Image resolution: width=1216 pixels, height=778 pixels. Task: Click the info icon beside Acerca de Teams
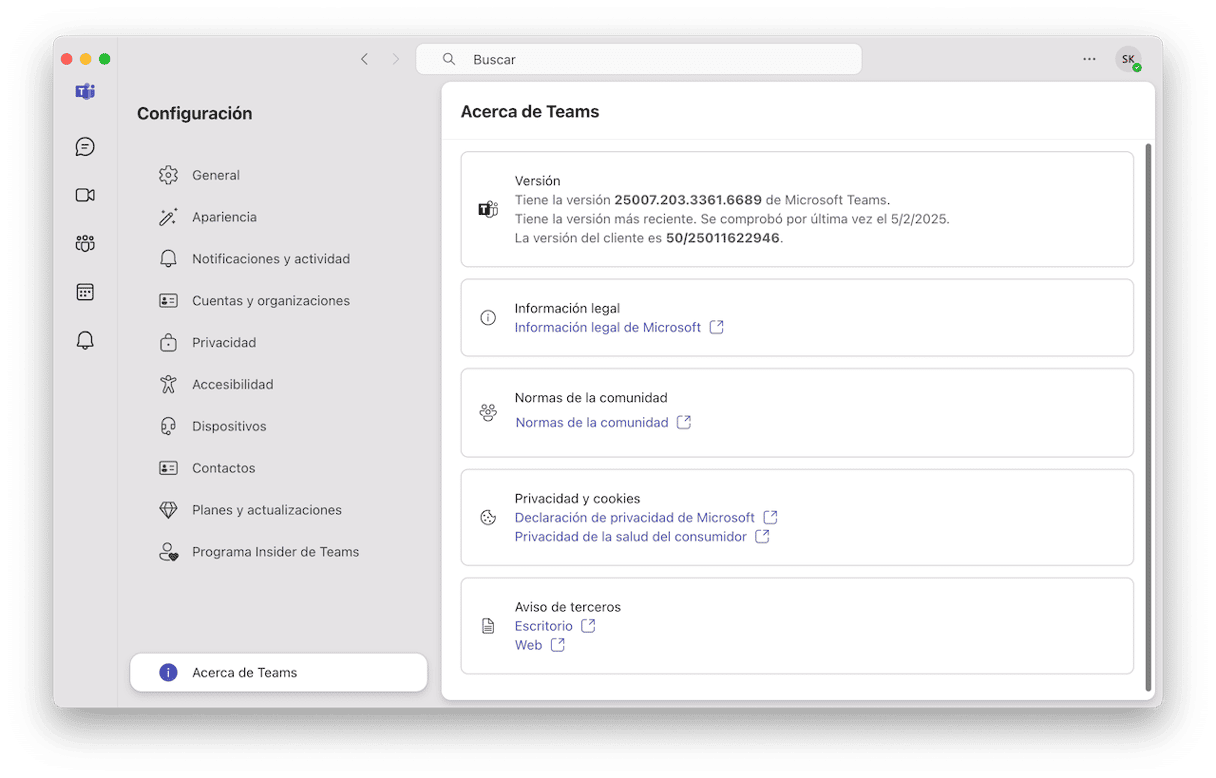pos(168,673)
